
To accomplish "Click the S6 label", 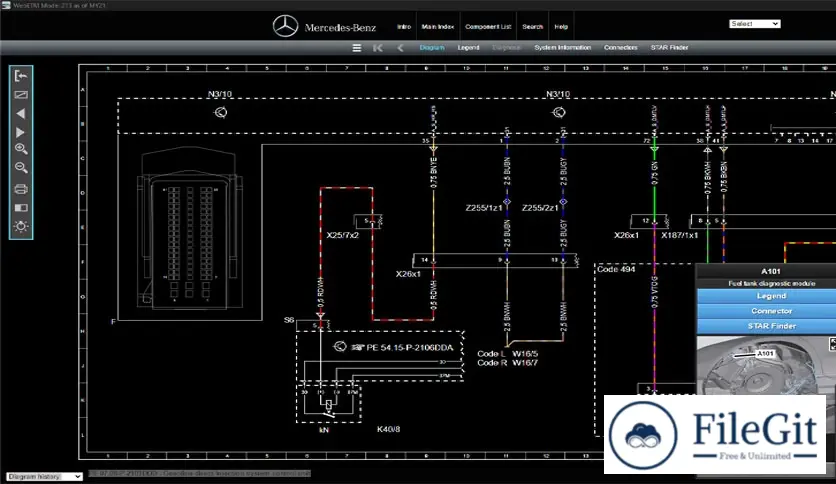I will (288, 320).
